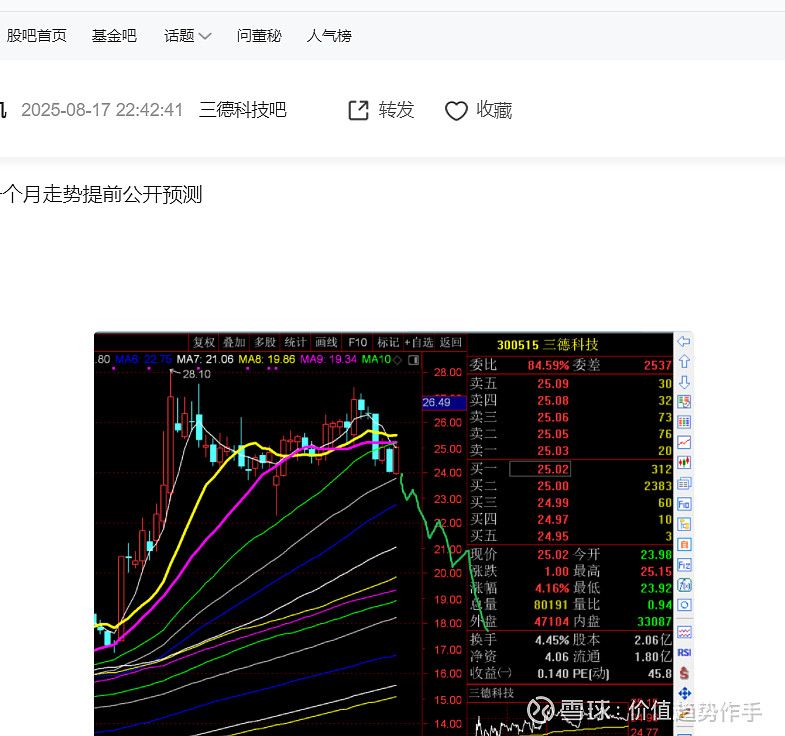The height and width of the screenshot is (736, 785).
Task: Open F10 company info button
Action: (357, 342)
